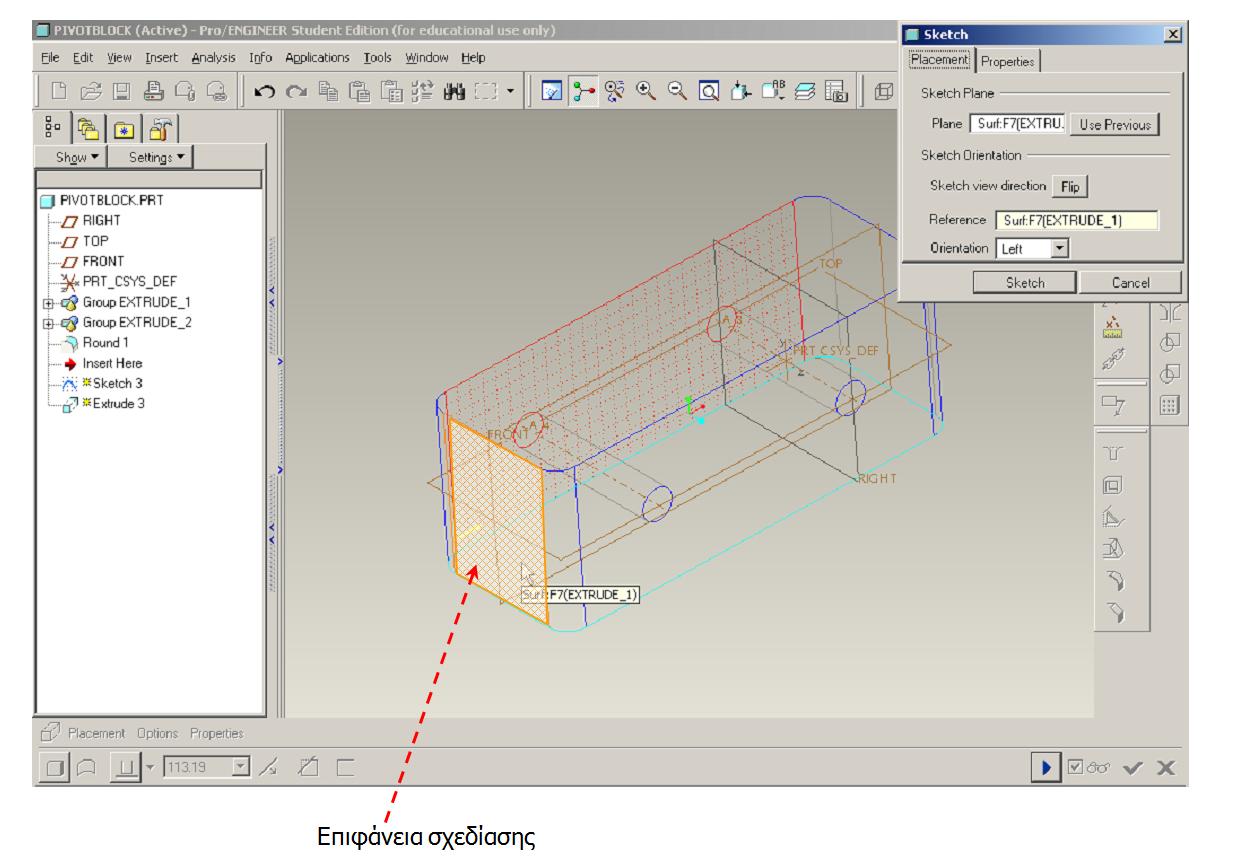Resume the paused feature tool
The width and height of the screenshot is (1253, 864).
click(x=1045, y=768)
